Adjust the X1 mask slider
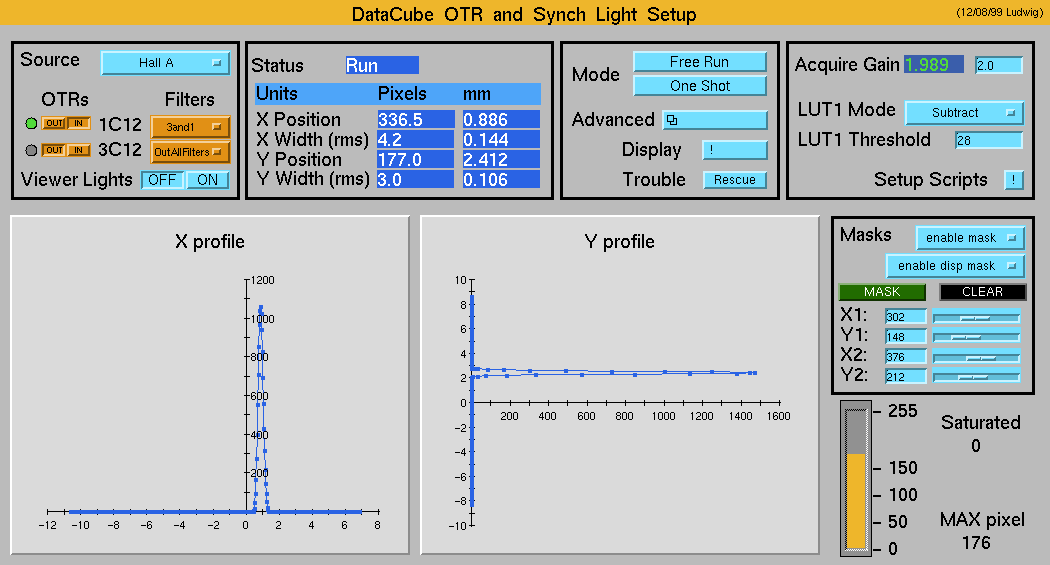Image resolution: width=1050 pixels, height=565 pixels. click(976, 317)
